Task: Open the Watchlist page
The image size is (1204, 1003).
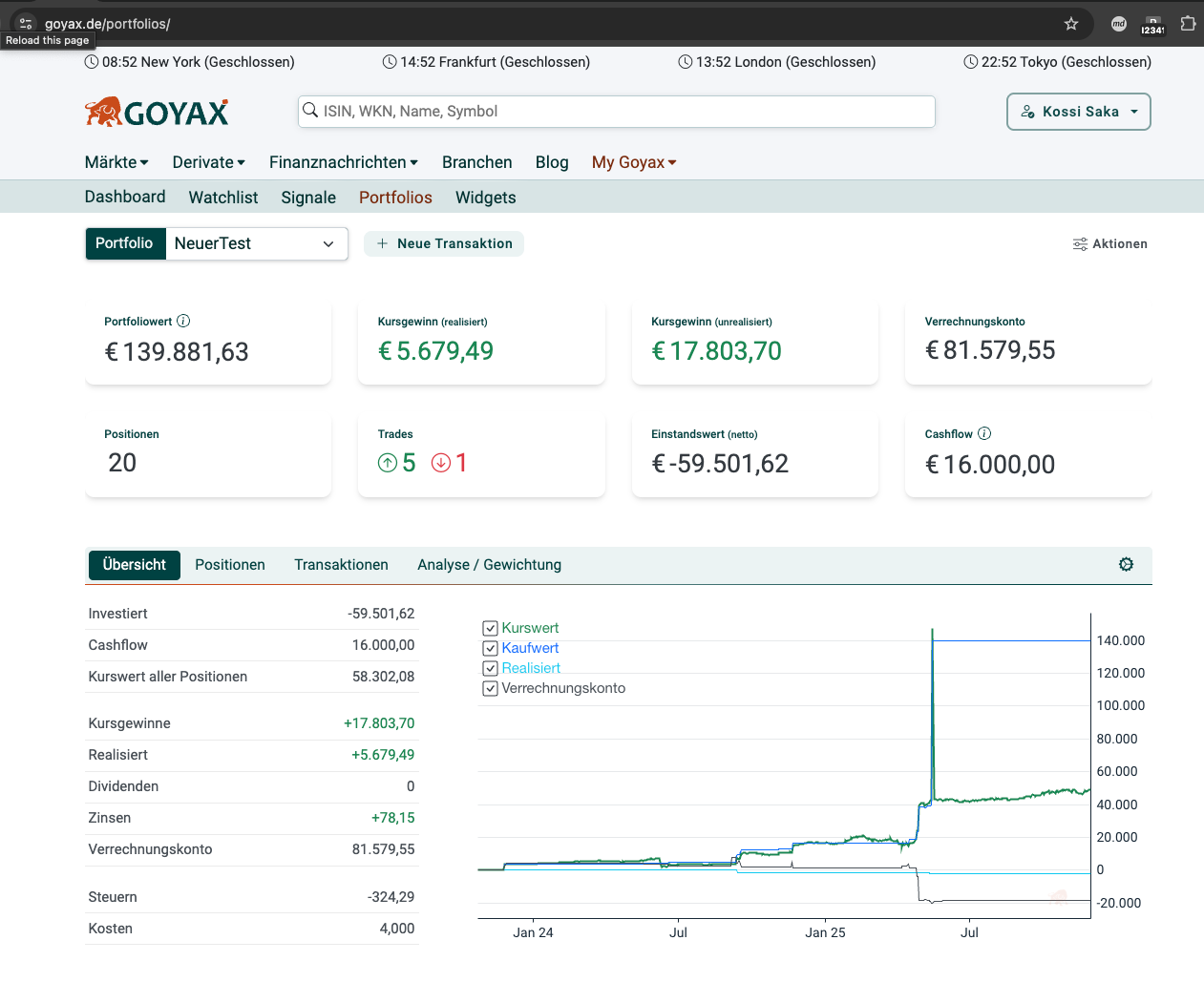Action: coord(222,197)
